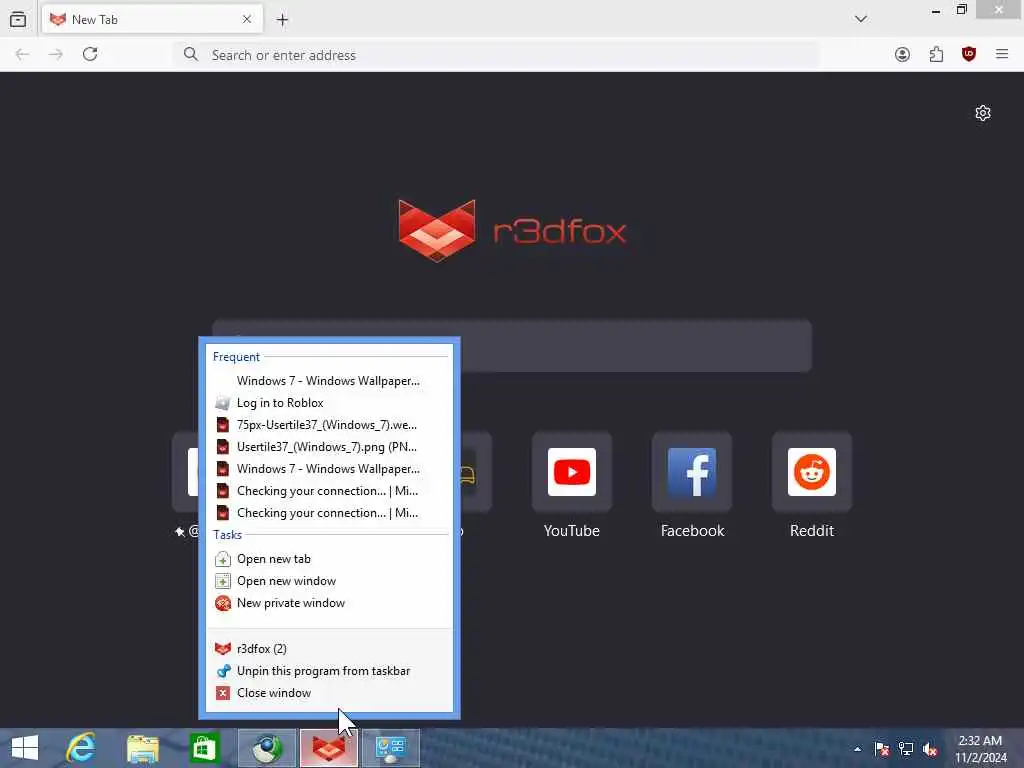Click the new tab page search box

(511, 345)
